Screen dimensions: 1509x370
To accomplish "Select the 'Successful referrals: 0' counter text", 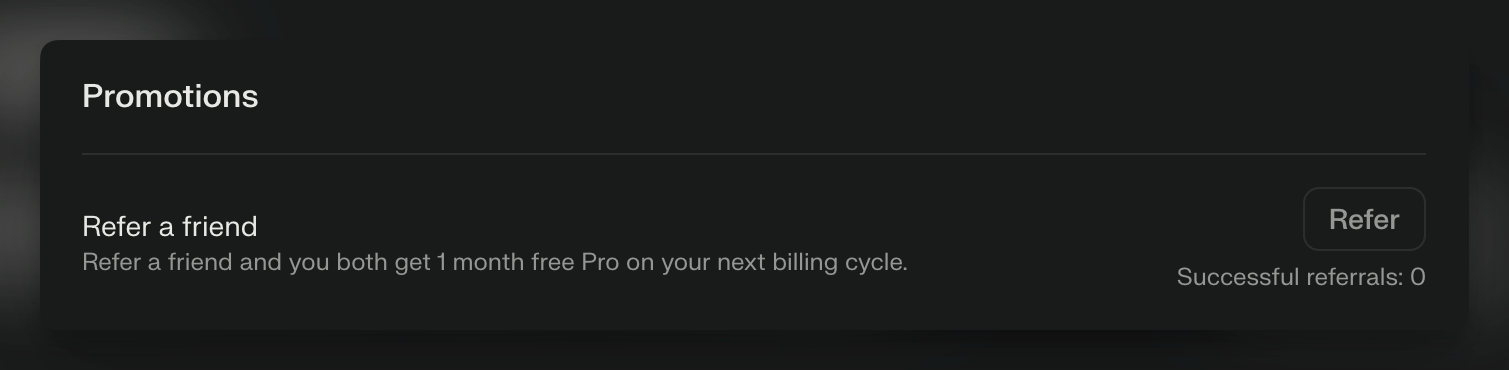I will tap(1301, 277).
